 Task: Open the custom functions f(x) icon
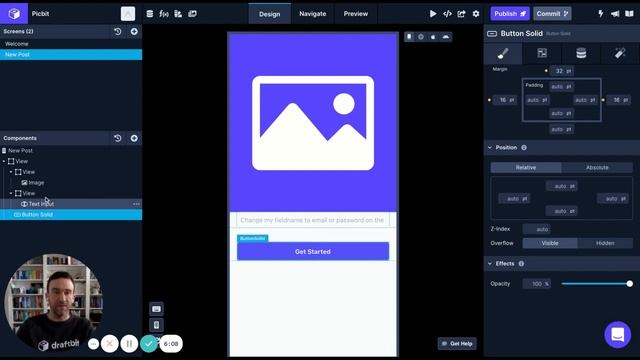coord(164,13)
